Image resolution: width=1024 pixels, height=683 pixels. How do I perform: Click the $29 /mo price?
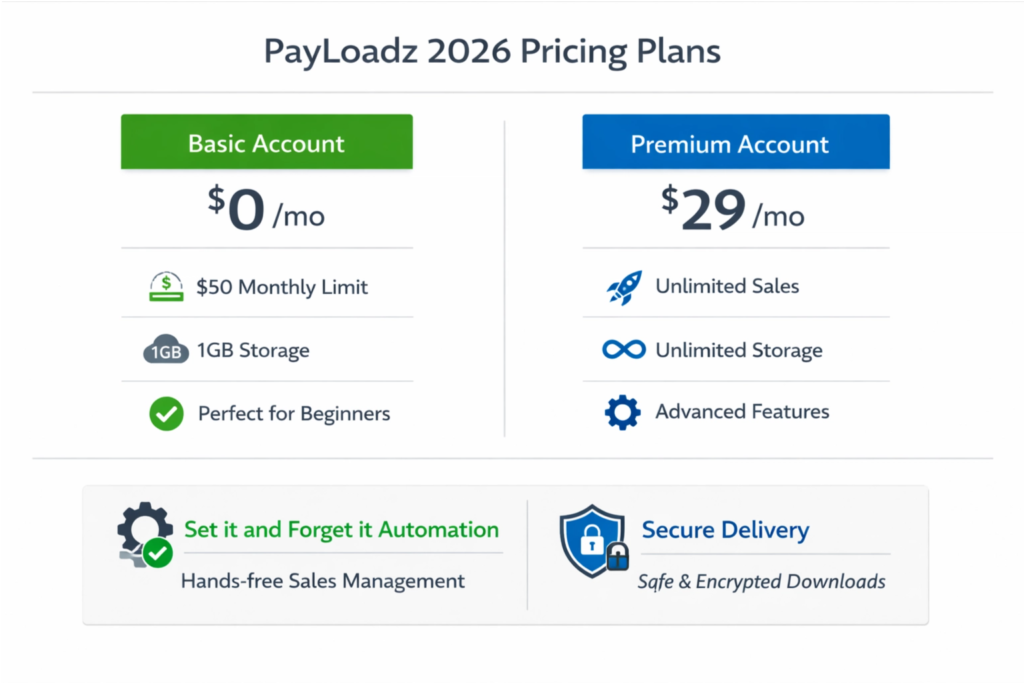(x=733, y=210)
